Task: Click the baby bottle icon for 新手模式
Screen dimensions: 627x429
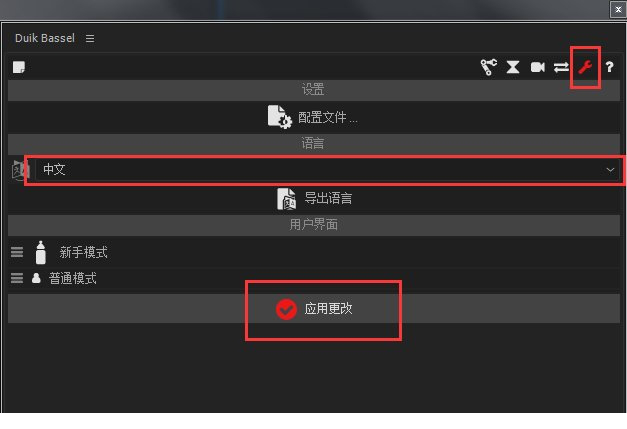Action: 40,252
